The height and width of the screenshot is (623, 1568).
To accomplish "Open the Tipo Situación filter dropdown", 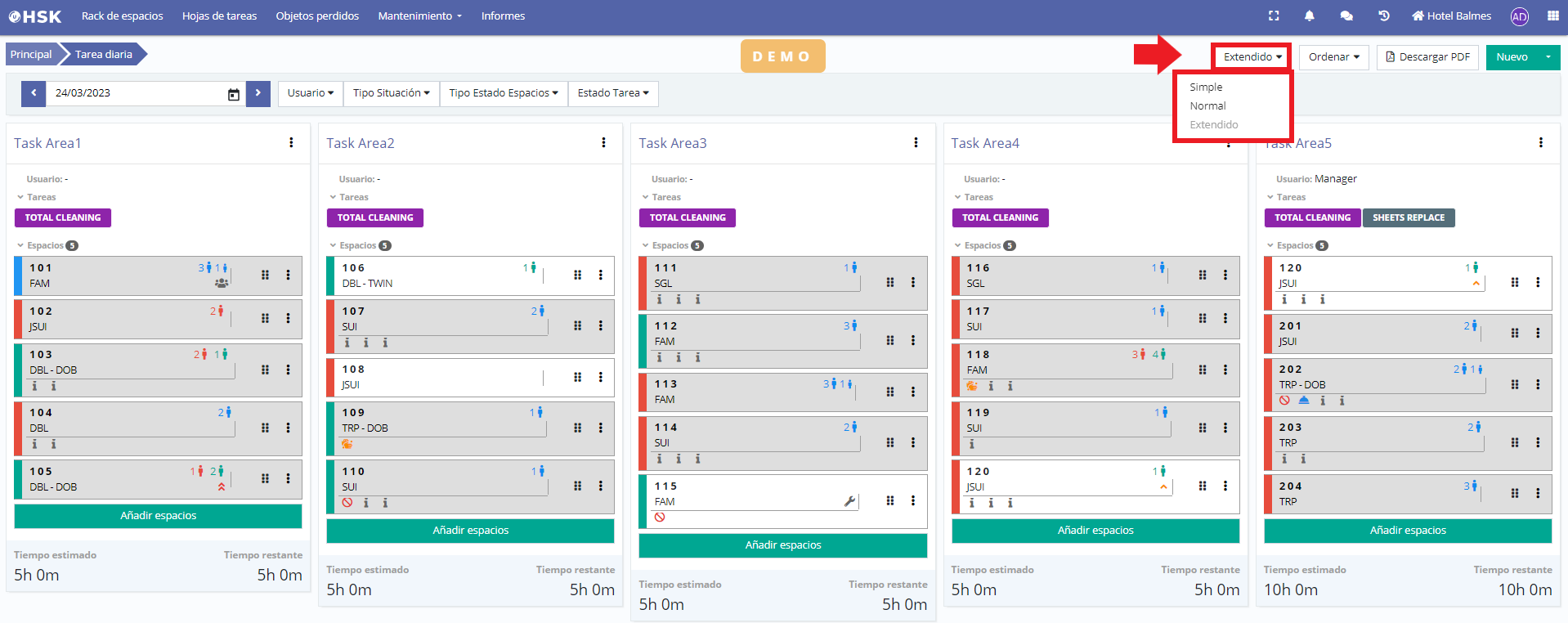I will click(x=391, y=93).
